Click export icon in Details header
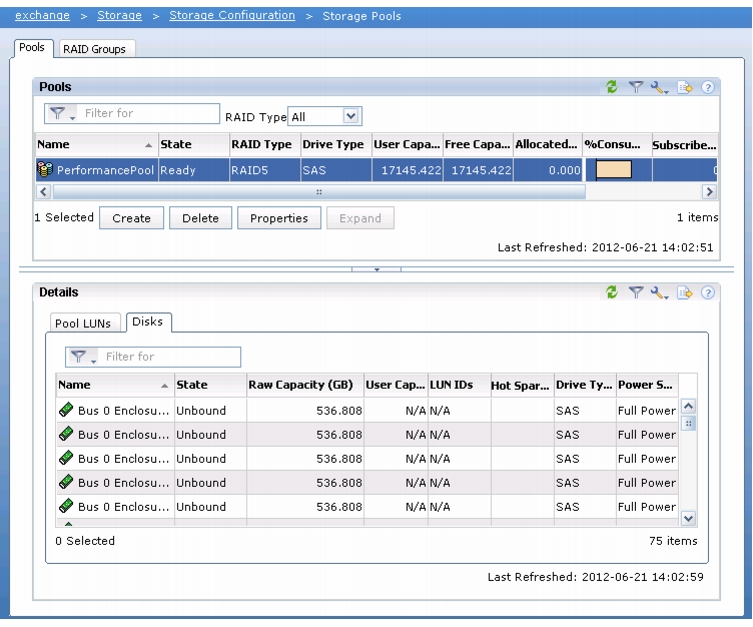Viewport: 753px width, 627px height. (685, 293)
